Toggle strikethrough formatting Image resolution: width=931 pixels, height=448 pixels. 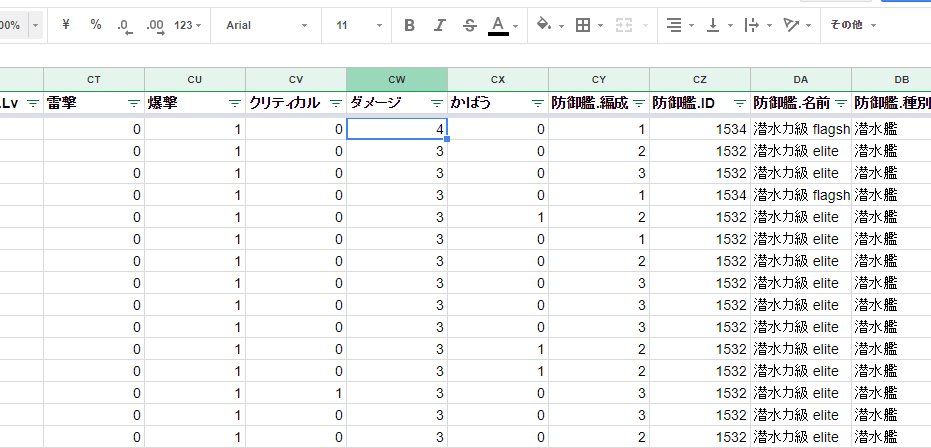coord(470,25)
